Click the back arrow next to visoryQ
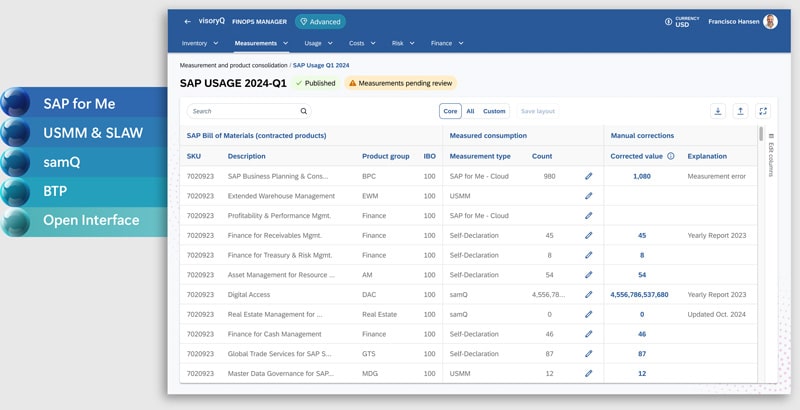The width and height of the screenshot is (800, 410). point(188,21)
